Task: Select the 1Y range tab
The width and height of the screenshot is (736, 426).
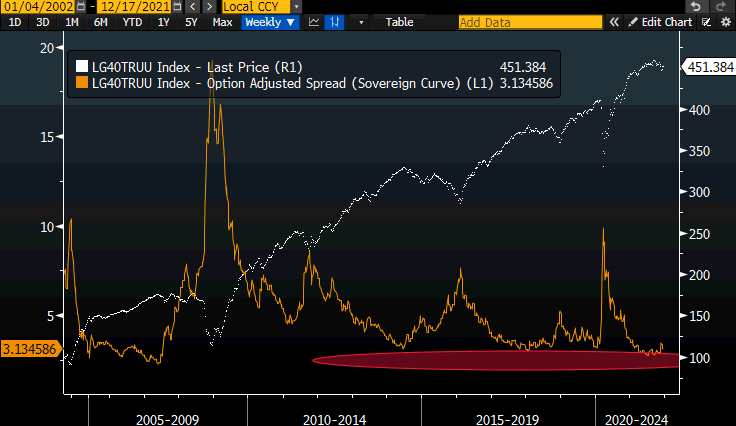Action: click(x=163, y=22)
